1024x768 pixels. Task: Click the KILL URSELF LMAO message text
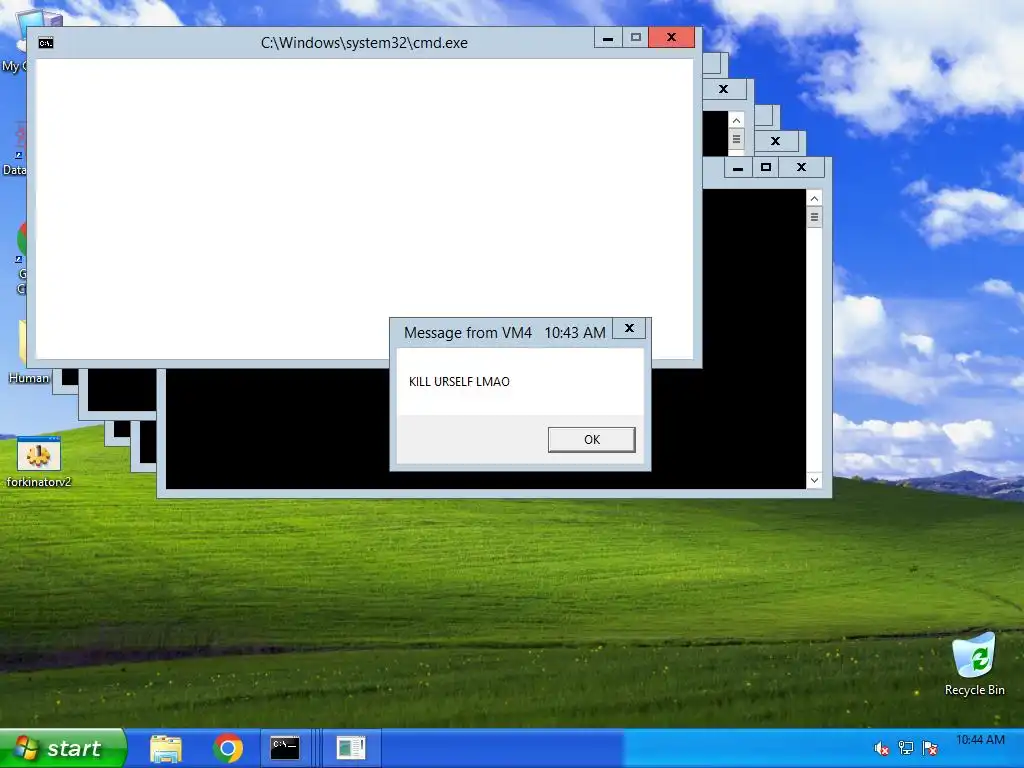(459, 381)
